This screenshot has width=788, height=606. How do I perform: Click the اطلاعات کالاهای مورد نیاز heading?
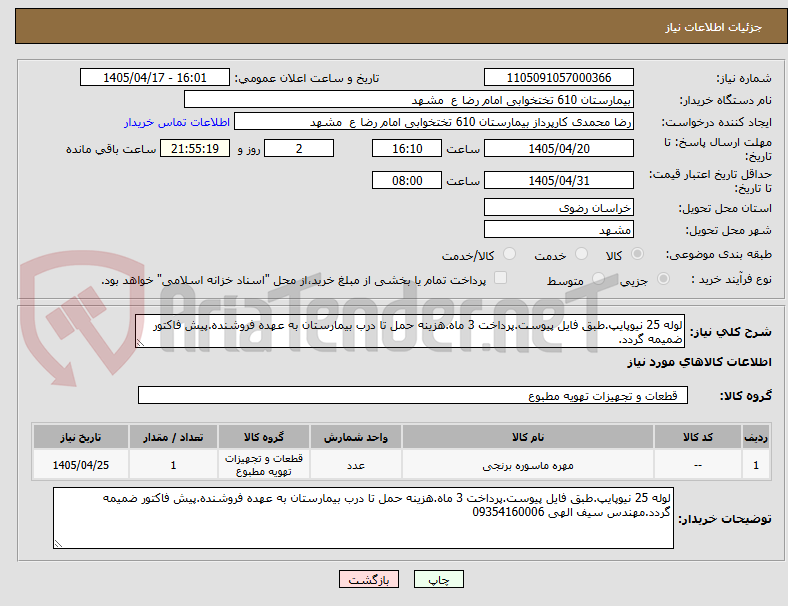pyautogui.click(x=699, y=362)
